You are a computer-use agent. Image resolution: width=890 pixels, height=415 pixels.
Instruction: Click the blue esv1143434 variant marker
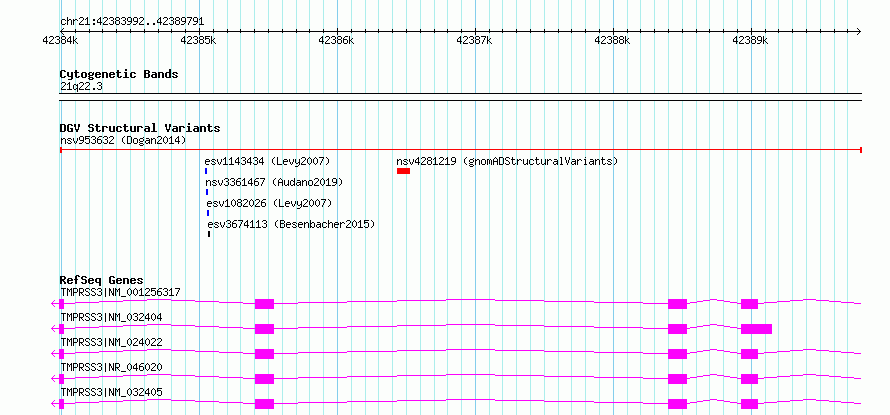(x=206, y=171)
